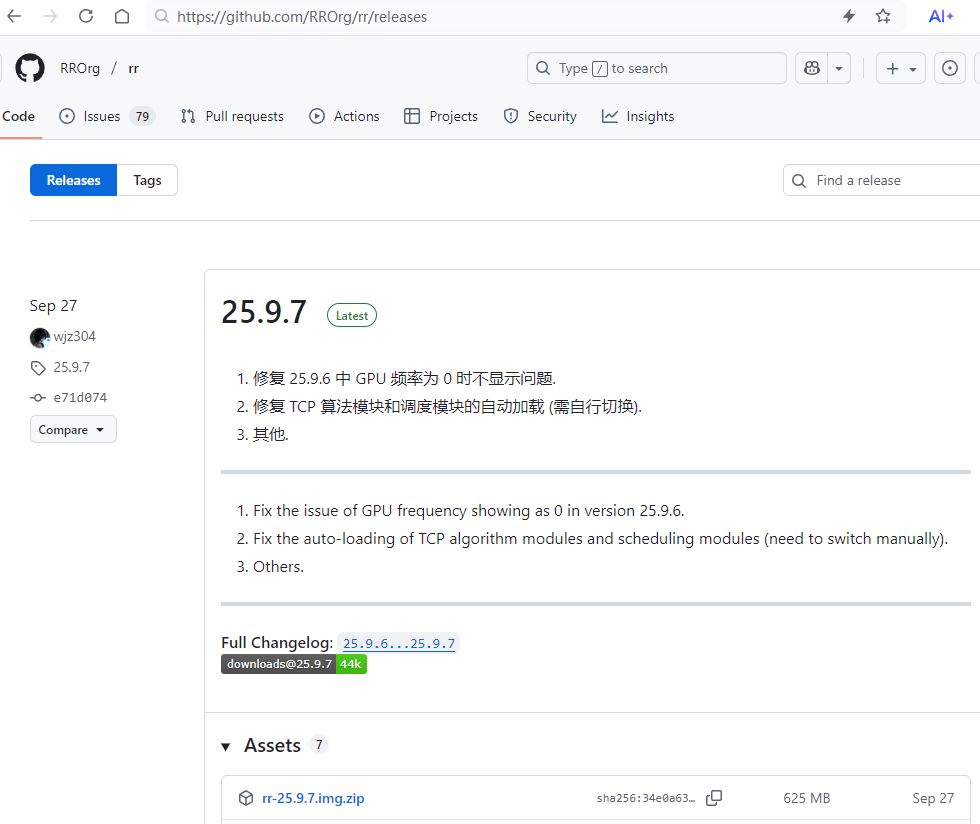Bookmark this page with star icon

(883, 16)
